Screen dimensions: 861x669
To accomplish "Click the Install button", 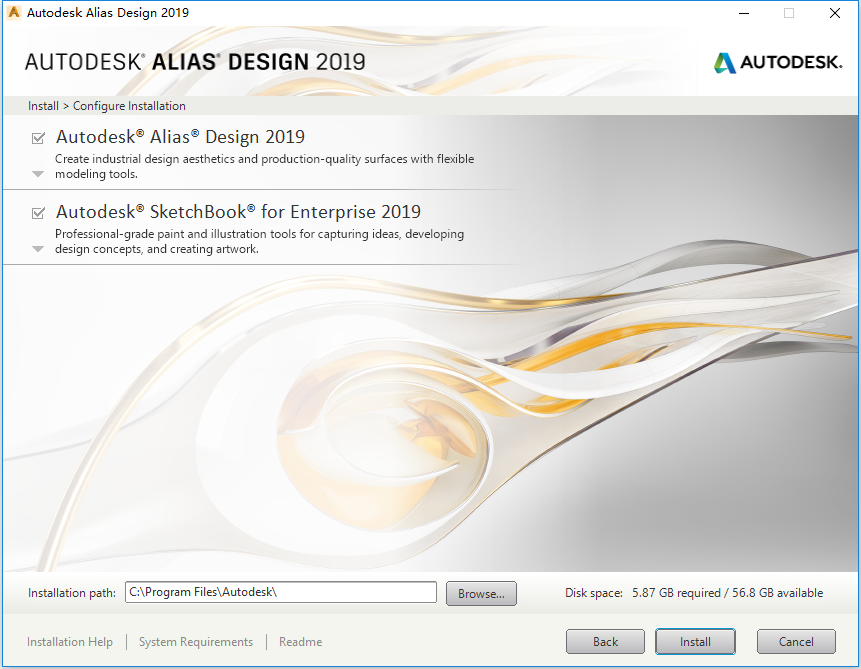I will click(695, 642).
